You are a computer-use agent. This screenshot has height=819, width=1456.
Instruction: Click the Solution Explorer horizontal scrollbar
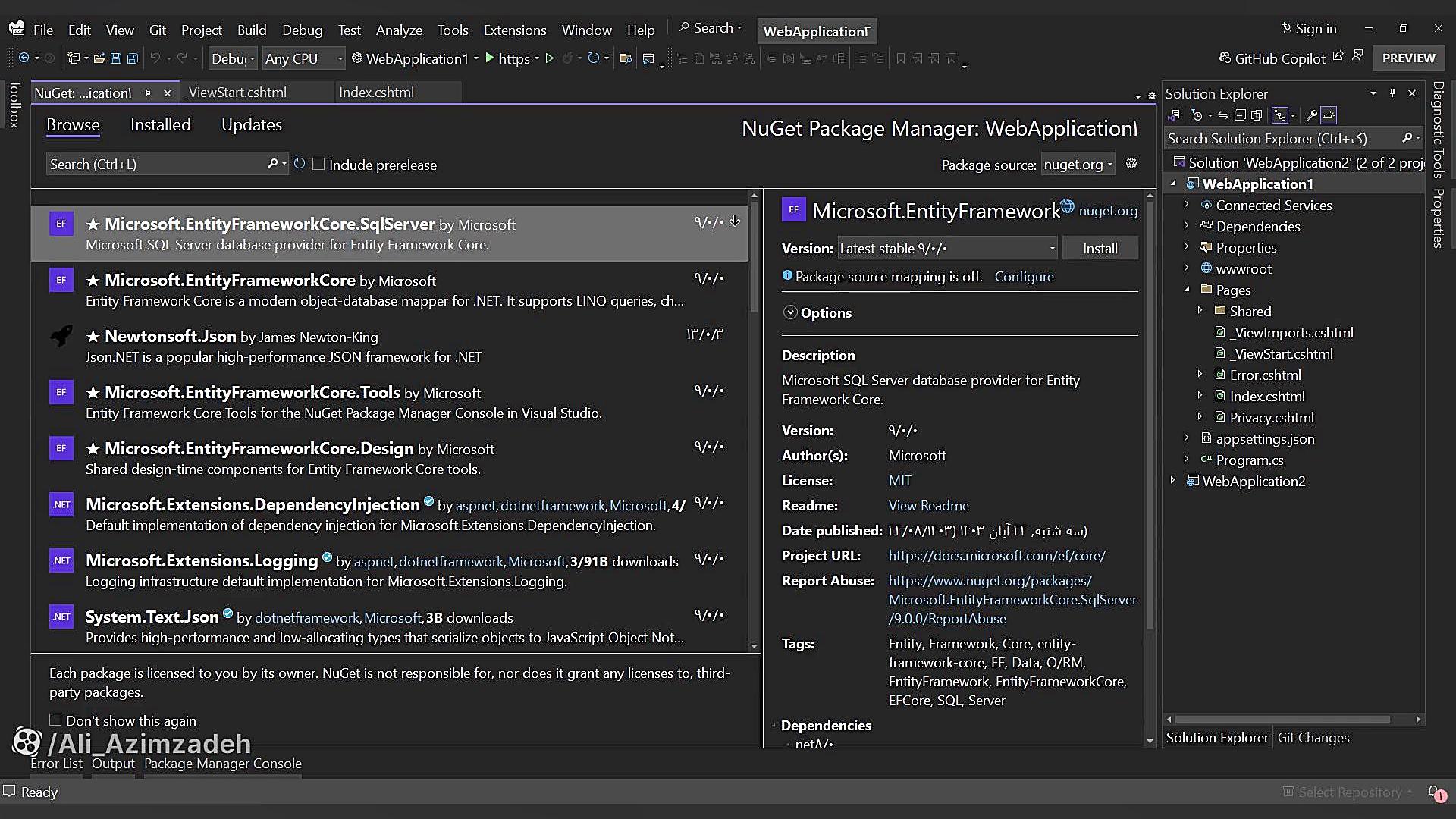[1283, 719]
